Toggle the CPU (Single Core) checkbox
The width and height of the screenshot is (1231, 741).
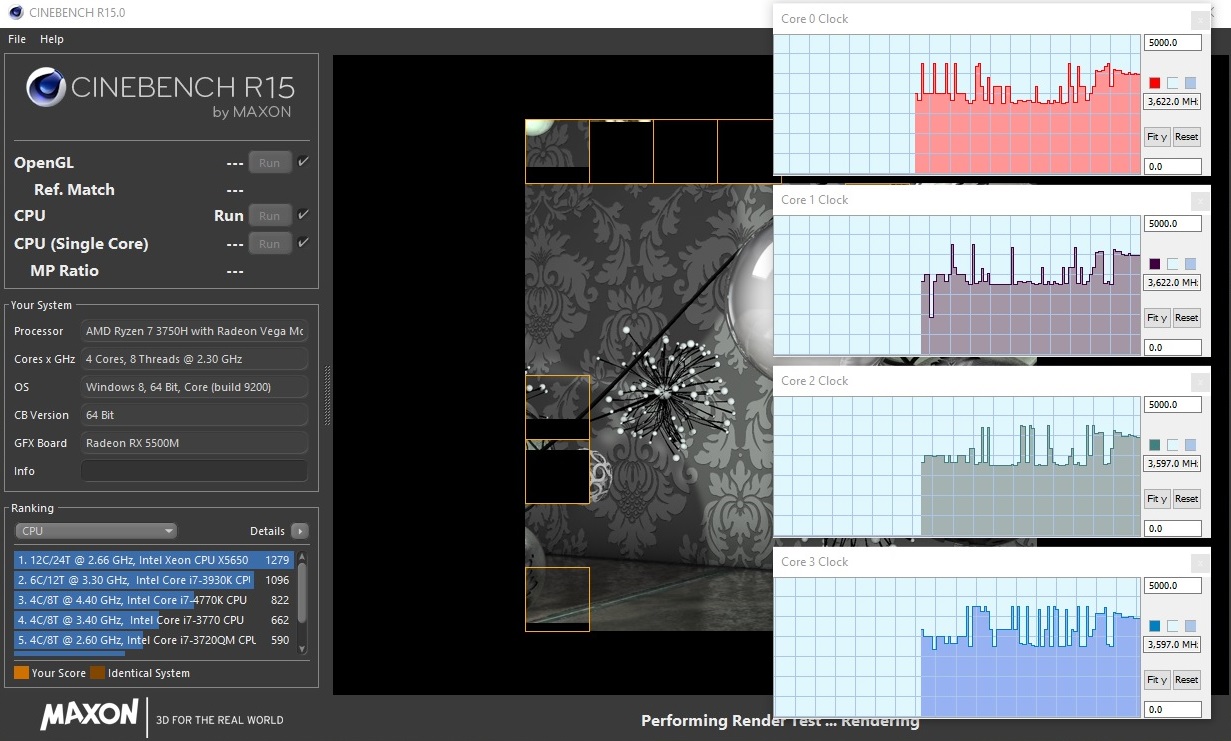click(303, 243)
